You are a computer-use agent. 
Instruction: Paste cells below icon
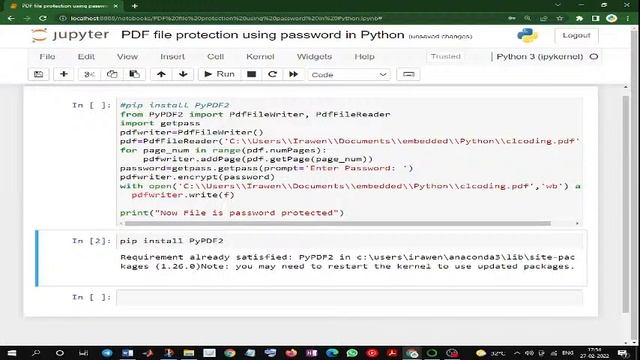[134, 74]
